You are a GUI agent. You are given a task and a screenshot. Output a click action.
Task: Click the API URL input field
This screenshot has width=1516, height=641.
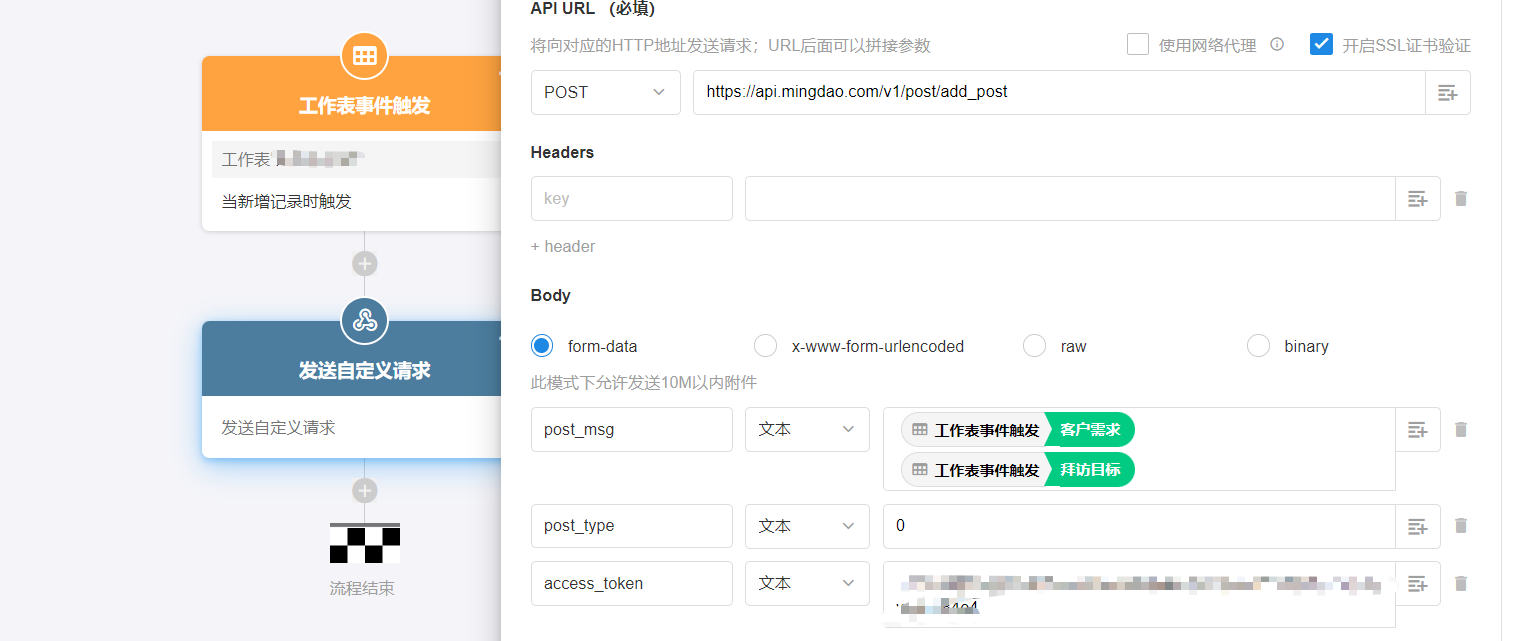pyautogui.click(x=1059, y=92)
